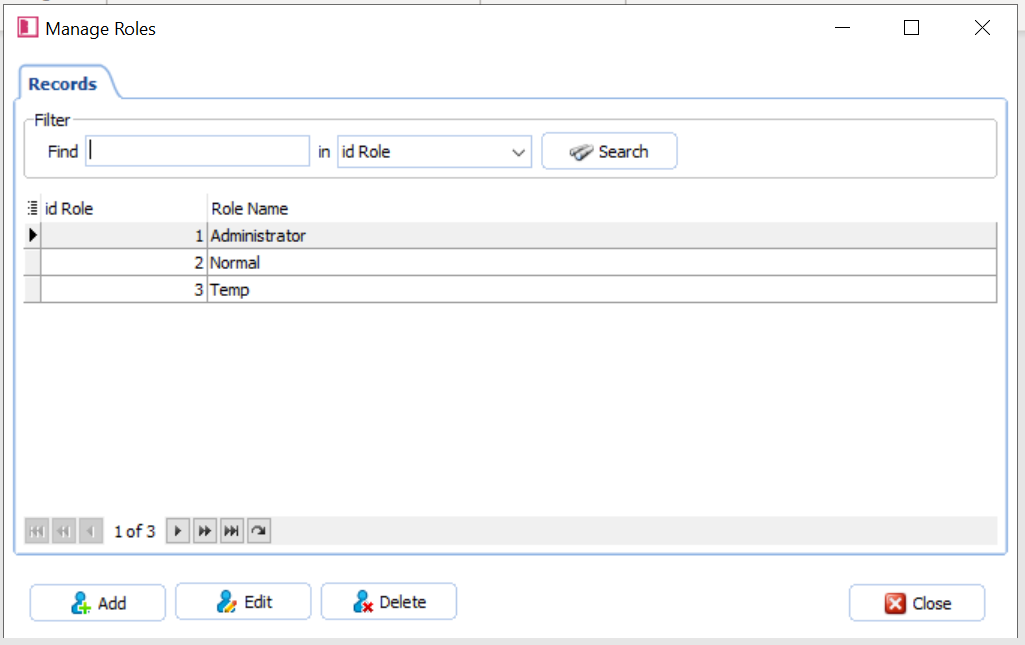Minimize the Manage Roles window
The height and width of the screenshot is (645, 1025).
click(x=843, y=27)
